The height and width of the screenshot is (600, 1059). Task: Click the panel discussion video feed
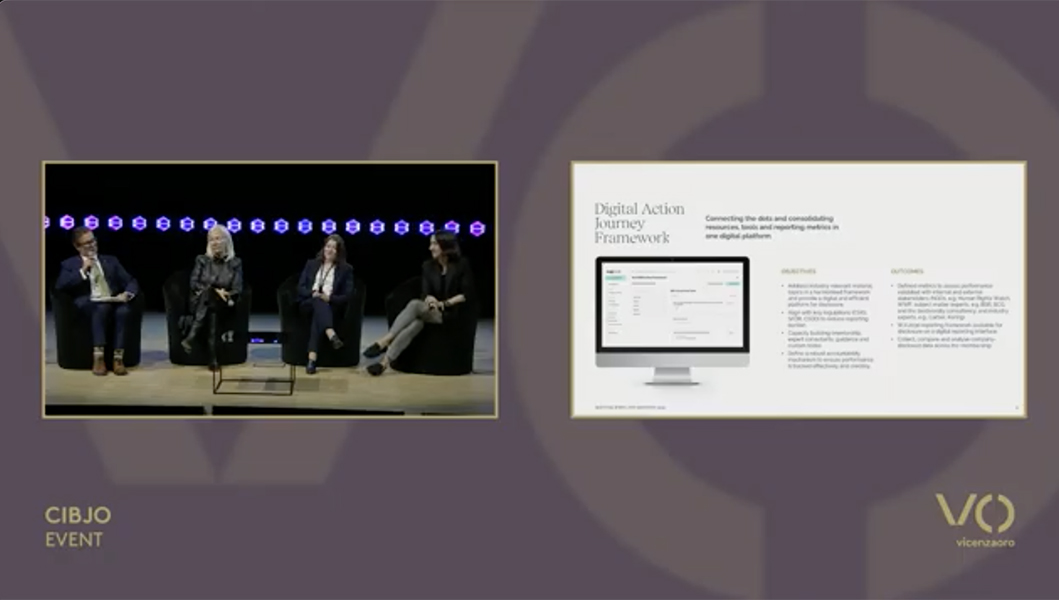pyautogui.click(x=270, y=289)
